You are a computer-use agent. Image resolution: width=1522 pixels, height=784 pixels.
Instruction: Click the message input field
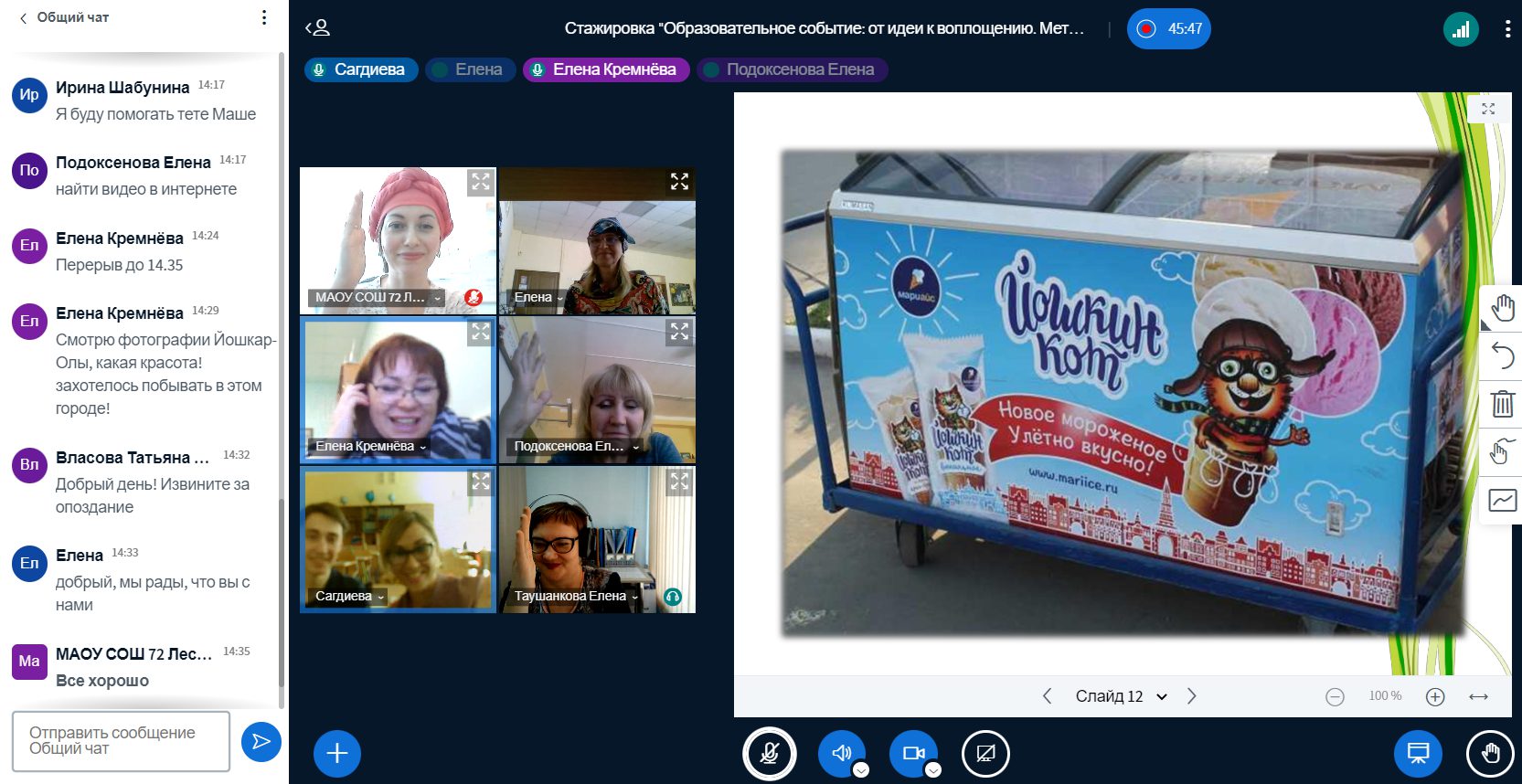(121, 741)
